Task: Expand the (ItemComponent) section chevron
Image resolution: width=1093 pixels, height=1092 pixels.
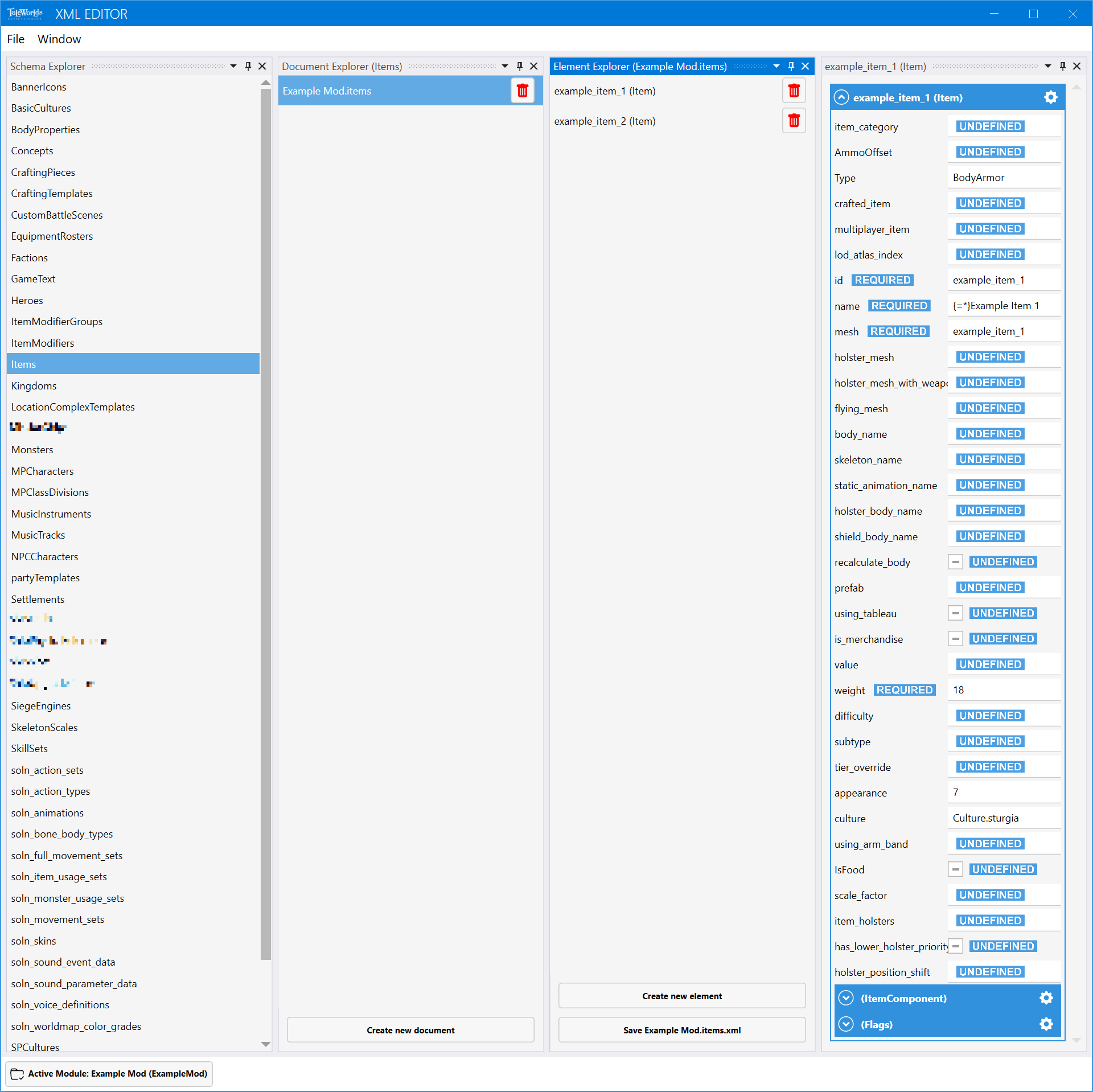Action: [846, 998]
